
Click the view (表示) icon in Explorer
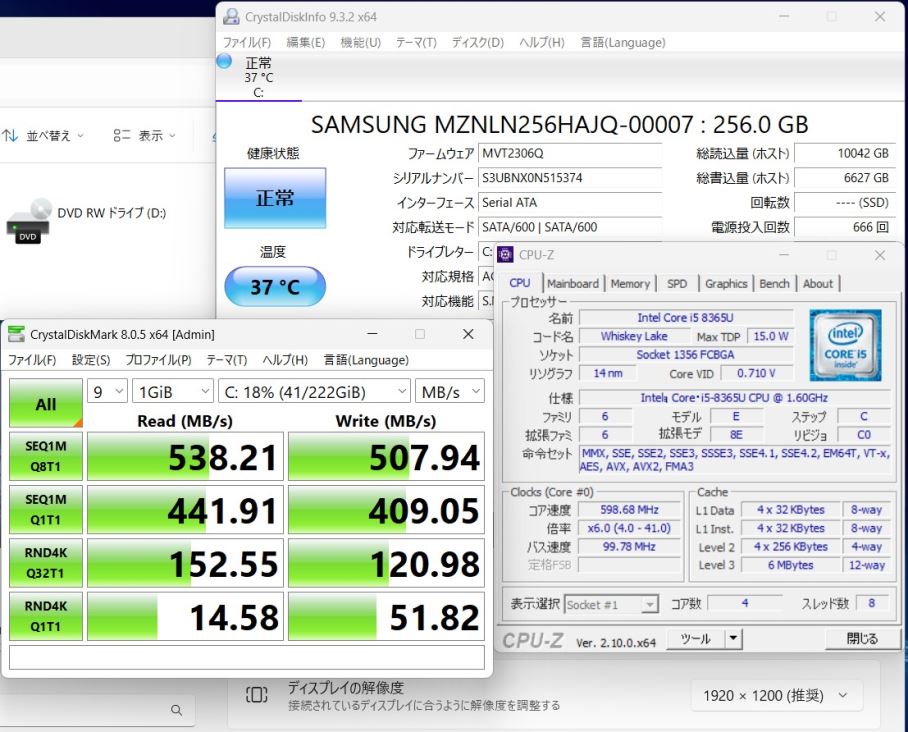(x=122, y=136)
